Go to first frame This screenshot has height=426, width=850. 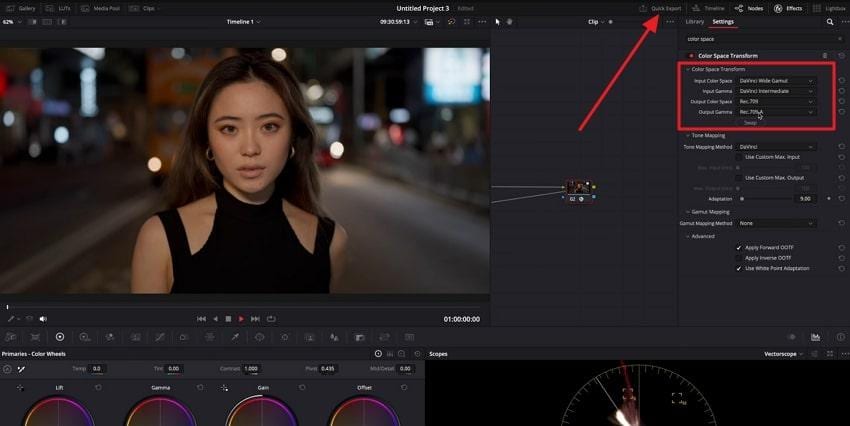tap(201, 319)
